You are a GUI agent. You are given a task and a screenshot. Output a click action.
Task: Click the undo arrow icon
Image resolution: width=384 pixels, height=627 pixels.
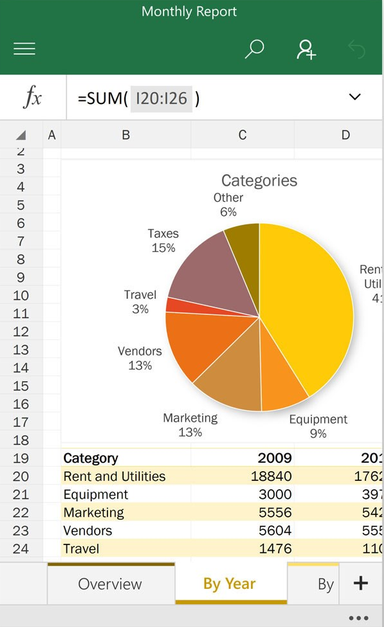pos(356,49)
